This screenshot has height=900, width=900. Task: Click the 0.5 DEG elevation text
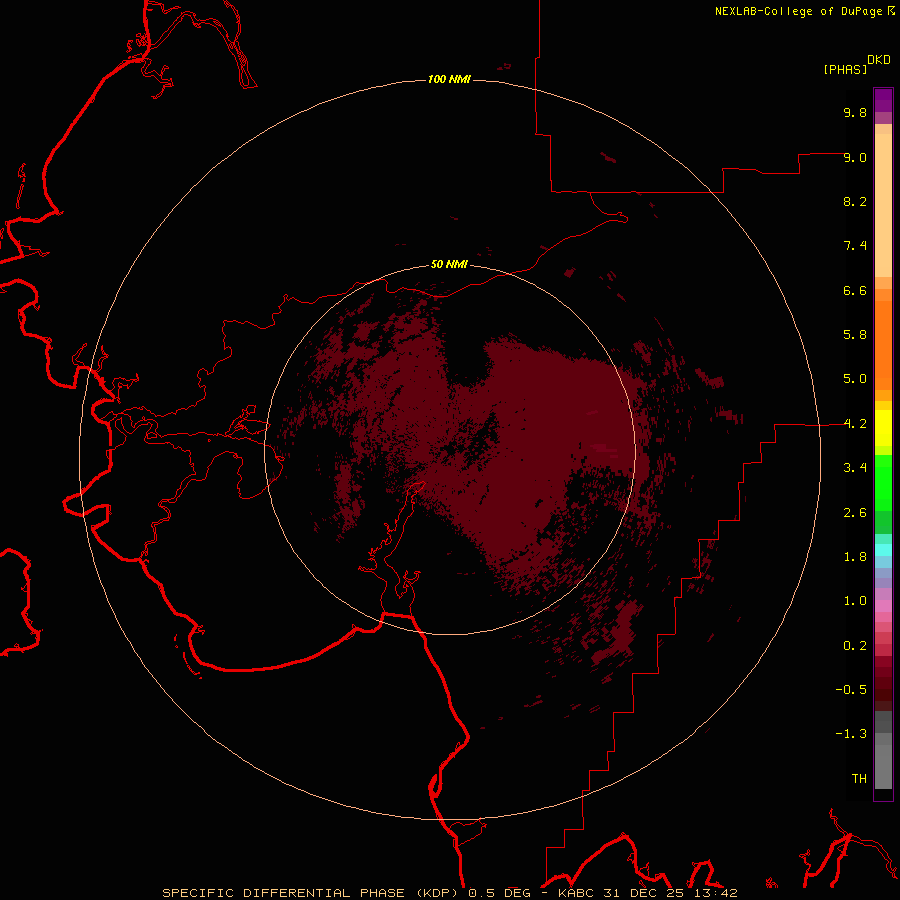tap(499, 893)
